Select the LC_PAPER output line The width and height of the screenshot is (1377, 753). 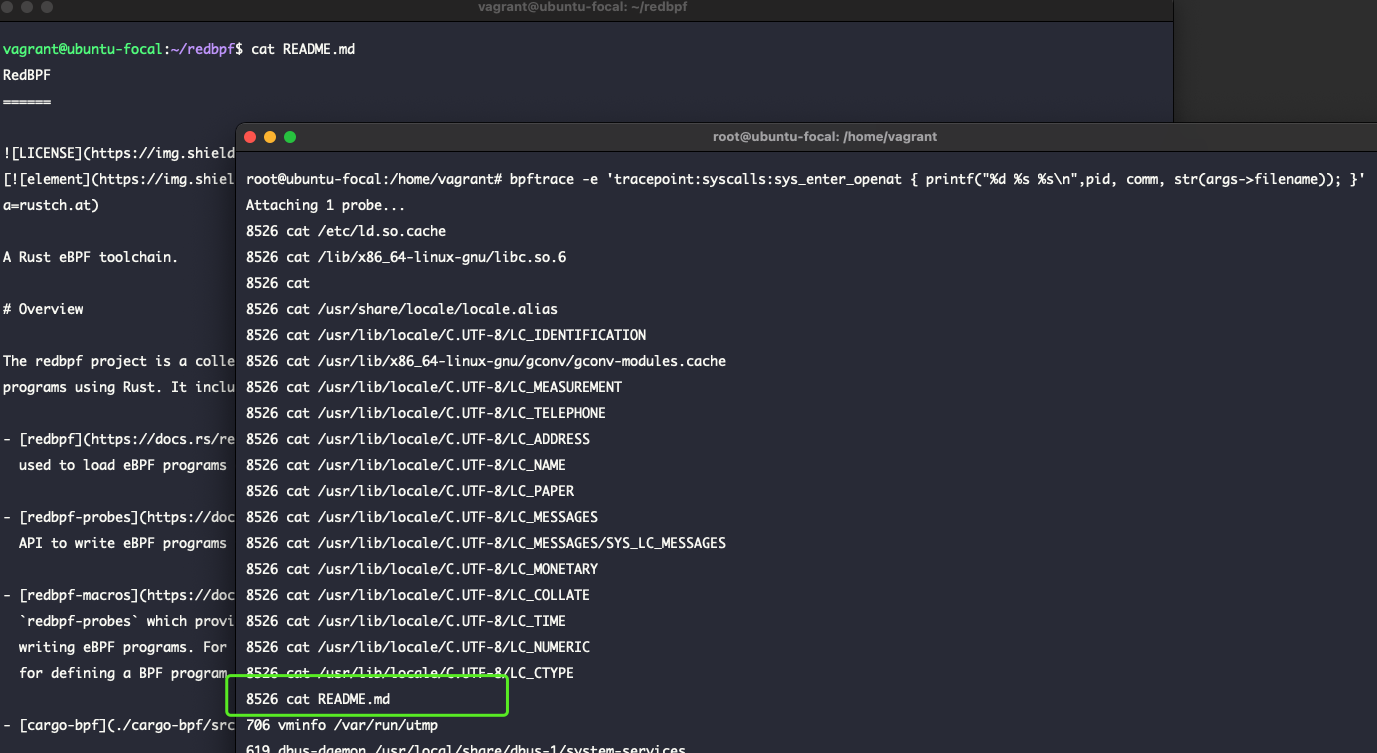(410, 491)
